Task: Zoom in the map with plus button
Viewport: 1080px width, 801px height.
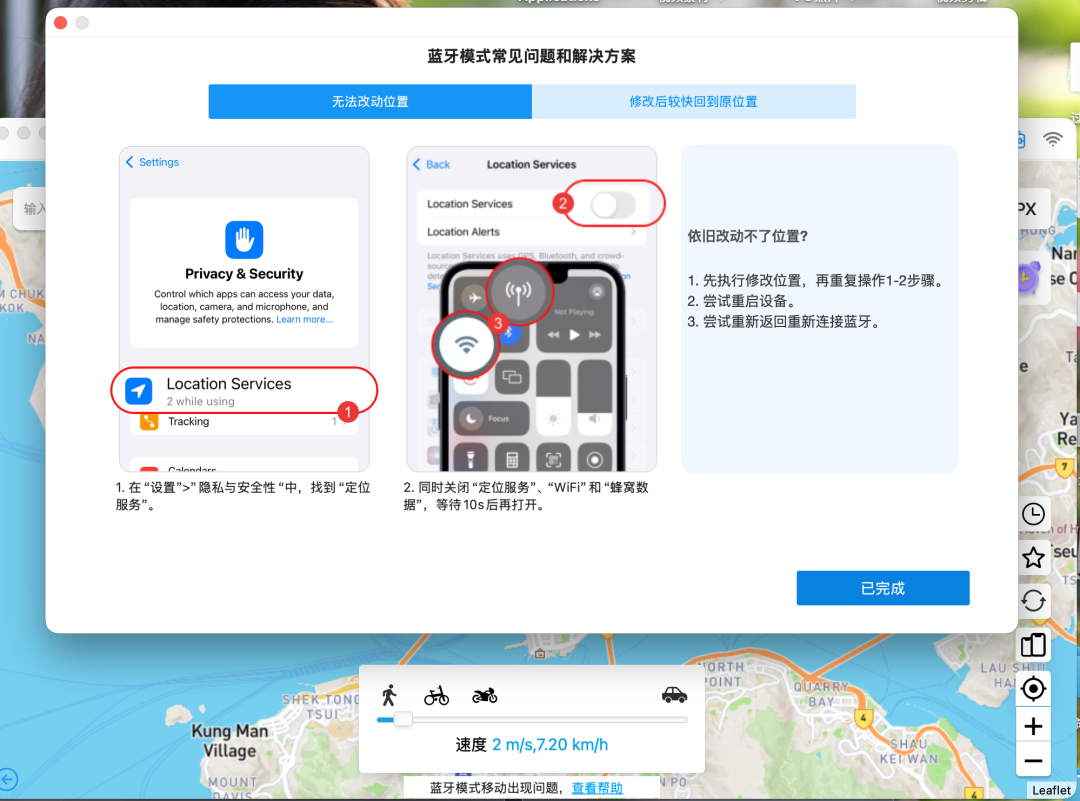Action: point(1033,726)
